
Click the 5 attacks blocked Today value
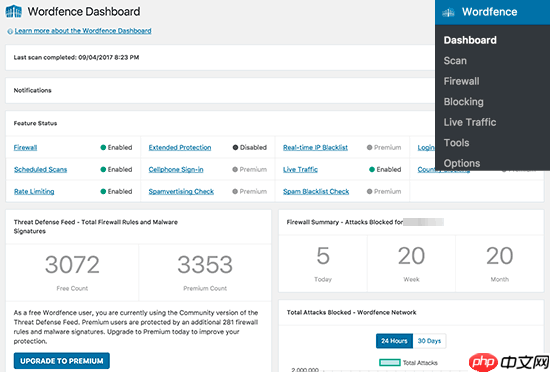click(x=323, y=256)
